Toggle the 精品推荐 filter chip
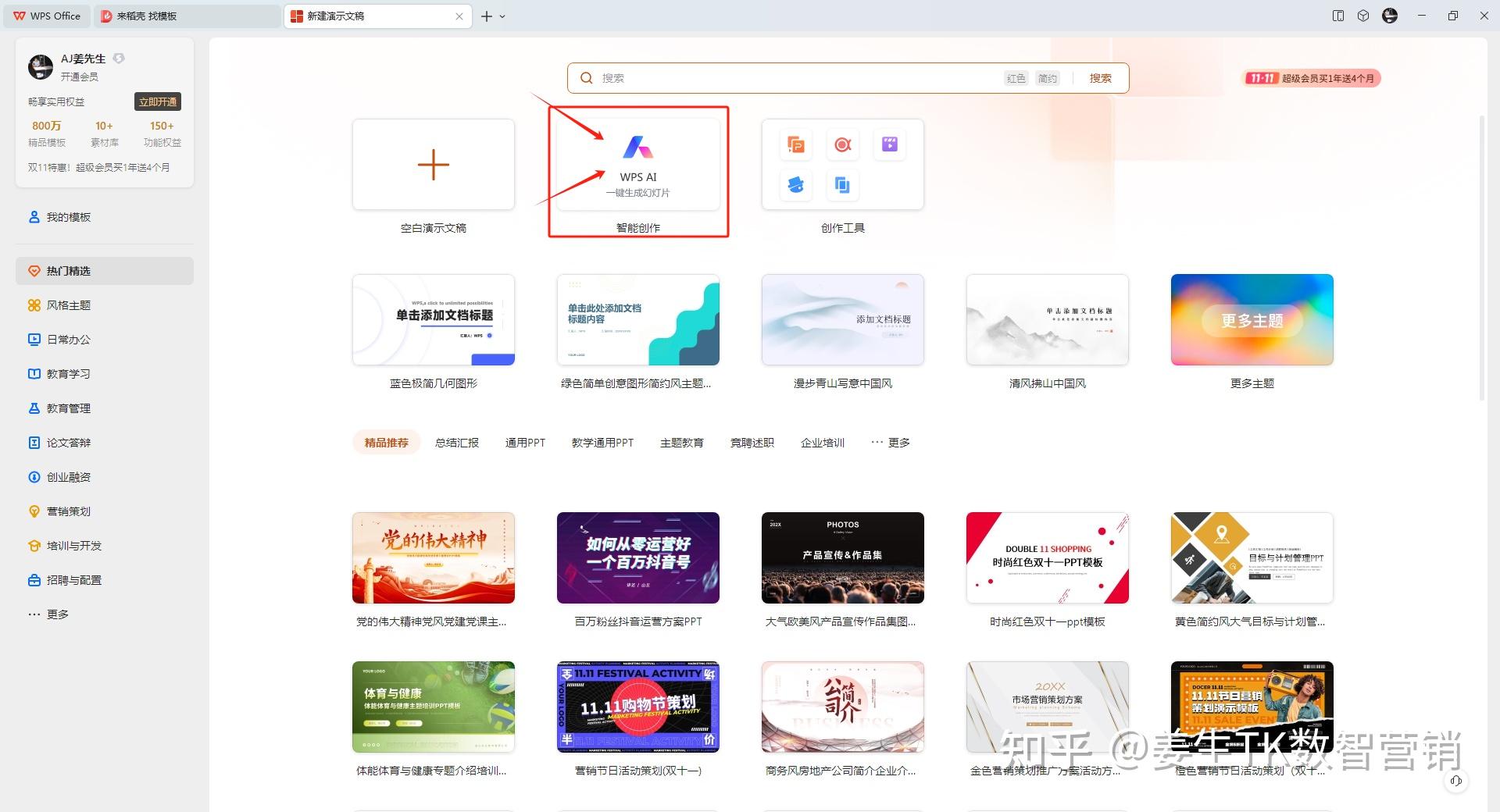This screenshot has width=1500, height=812. pyautogui.click(x=386, y=442)
